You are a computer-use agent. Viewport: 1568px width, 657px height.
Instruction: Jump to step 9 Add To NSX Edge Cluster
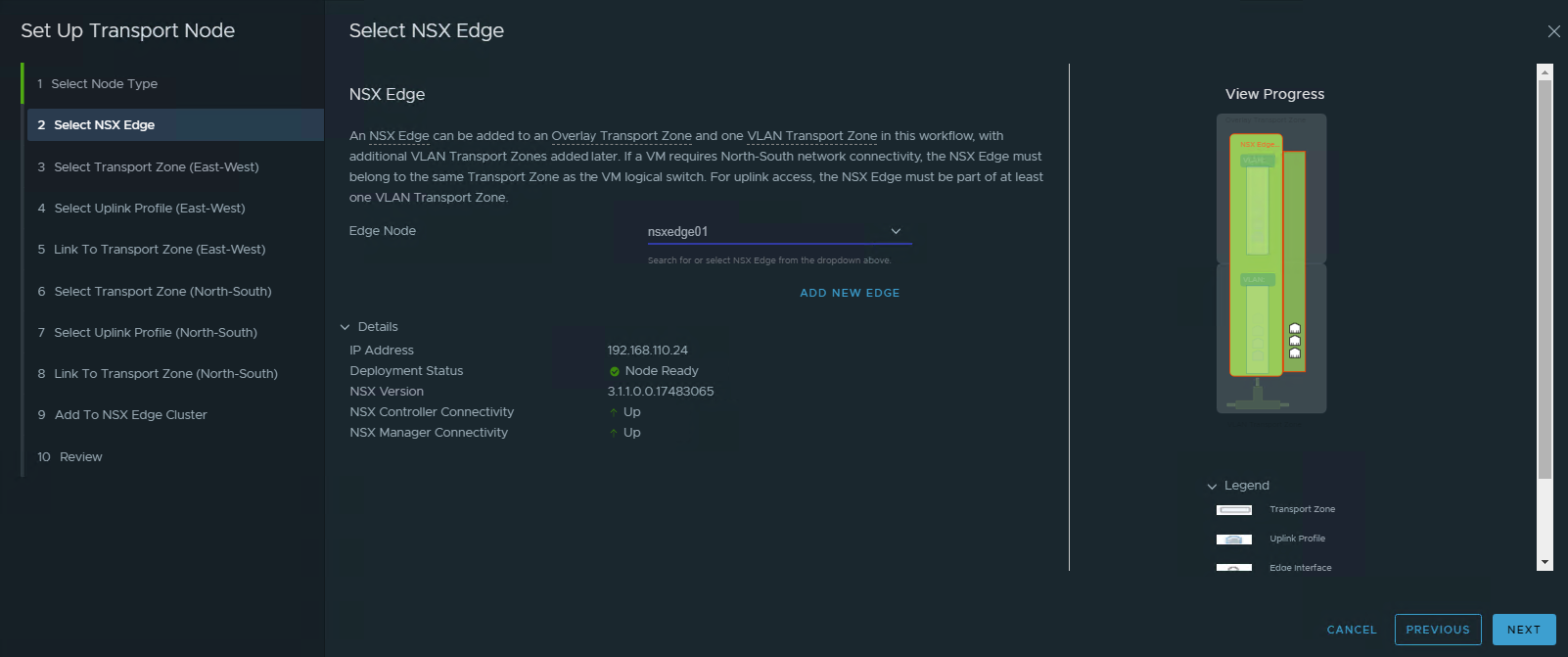(x=130, y=415)
